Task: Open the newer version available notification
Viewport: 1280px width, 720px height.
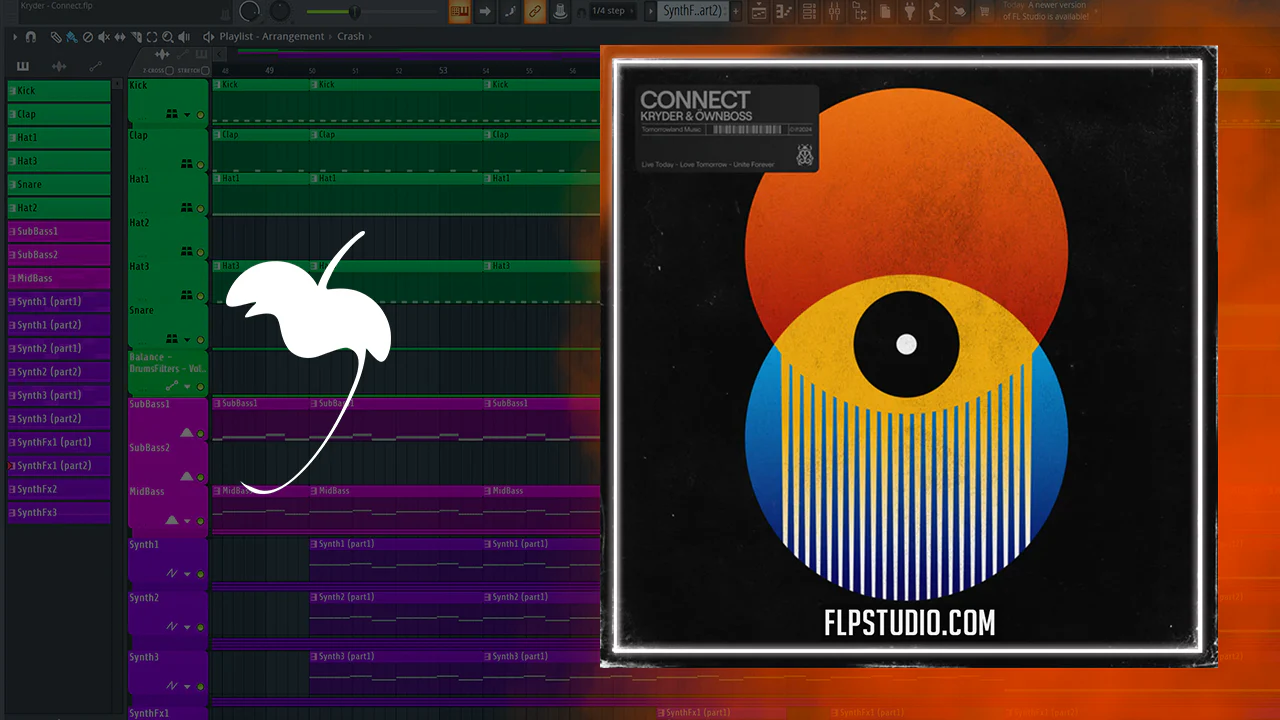Action: coord(1044,11)
